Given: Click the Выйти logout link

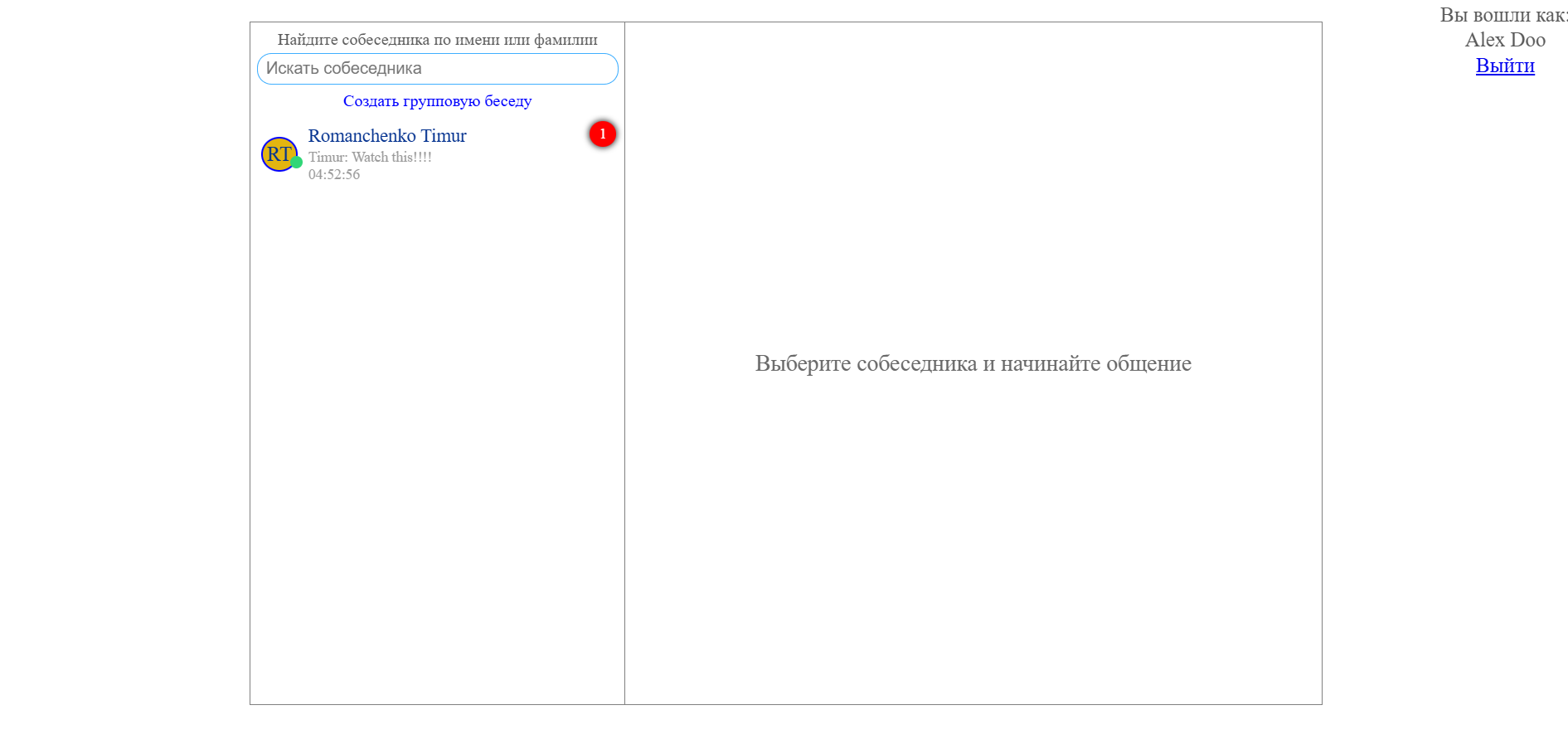Looking at the screenshot, I should (1505, 66).
